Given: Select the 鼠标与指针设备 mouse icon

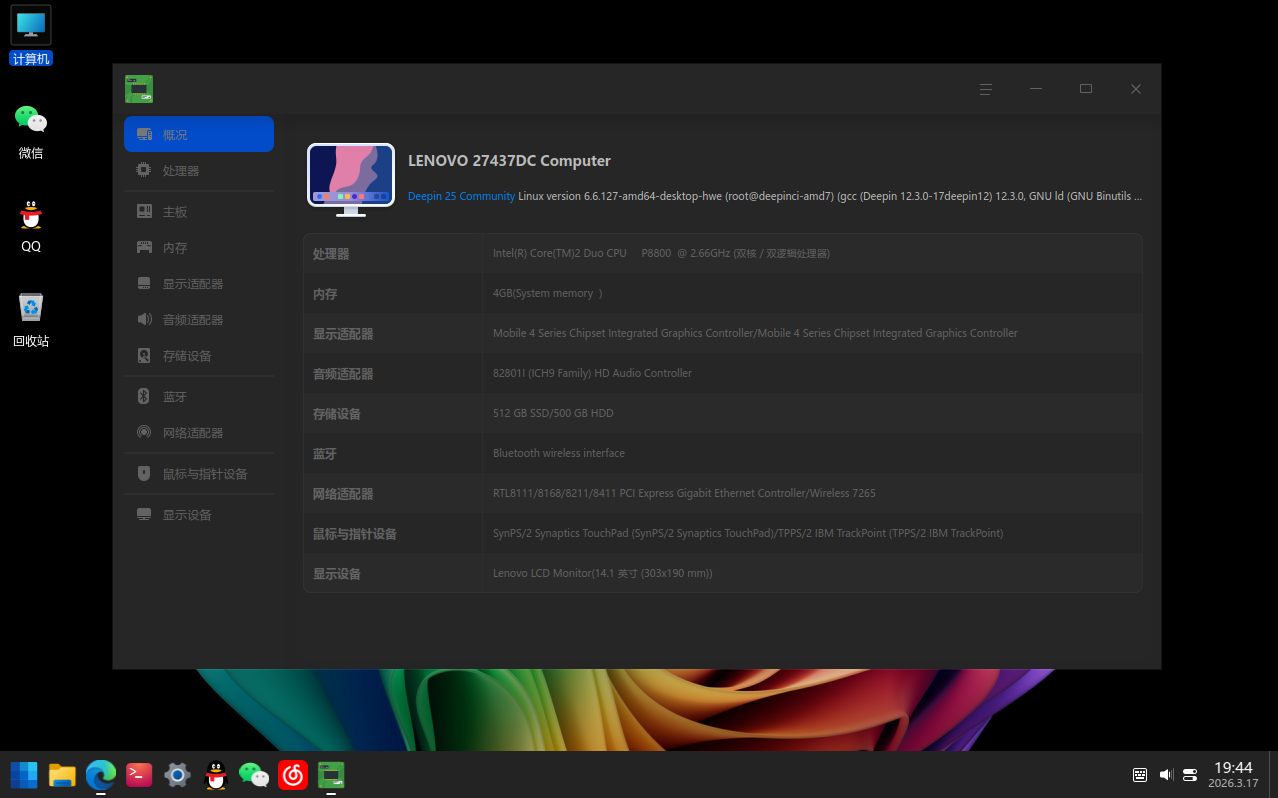Looking at the screenshot, I should point(144,474).
